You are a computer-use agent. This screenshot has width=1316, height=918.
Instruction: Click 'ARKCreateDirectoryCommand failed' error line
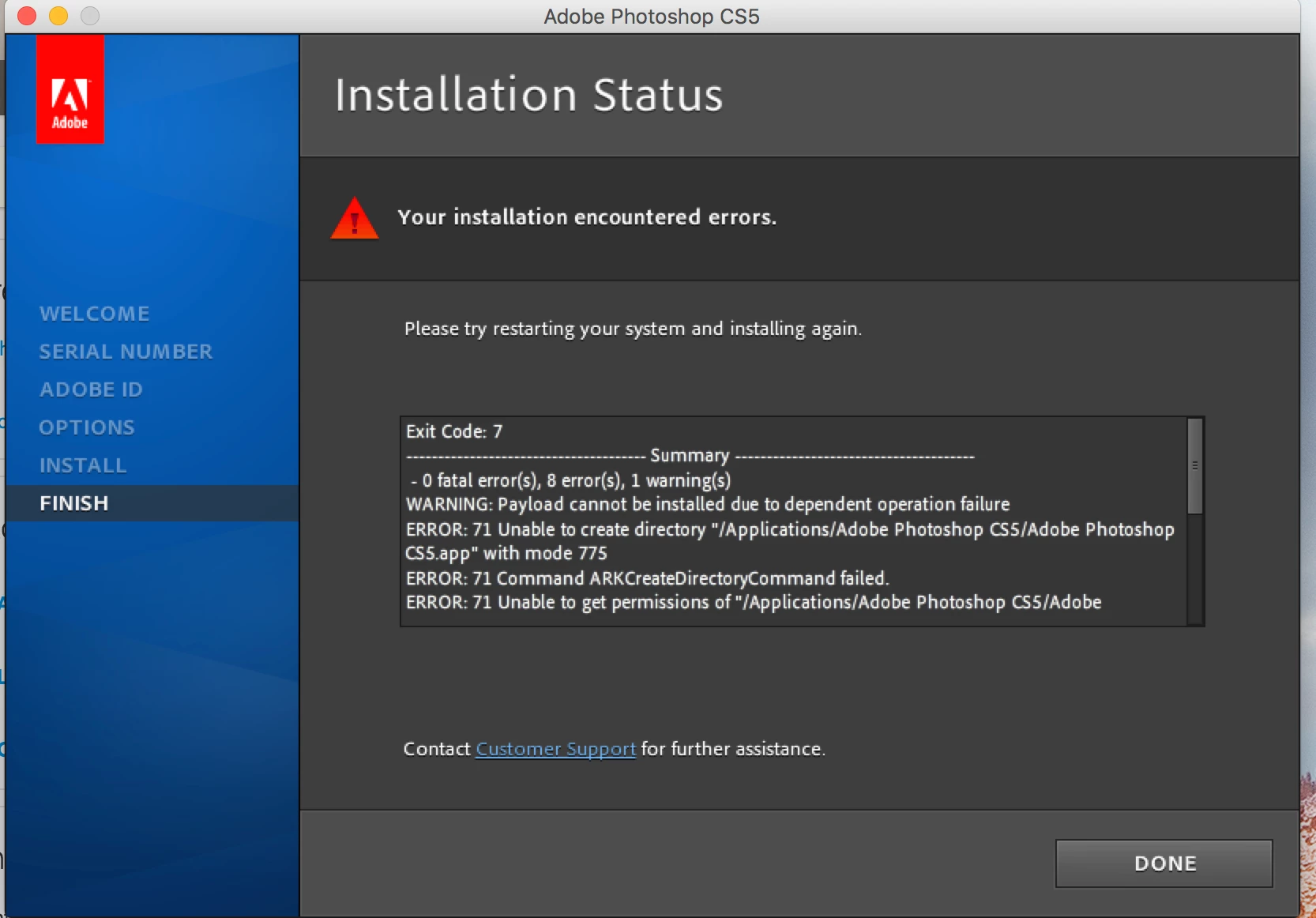(x=648, y=578)
